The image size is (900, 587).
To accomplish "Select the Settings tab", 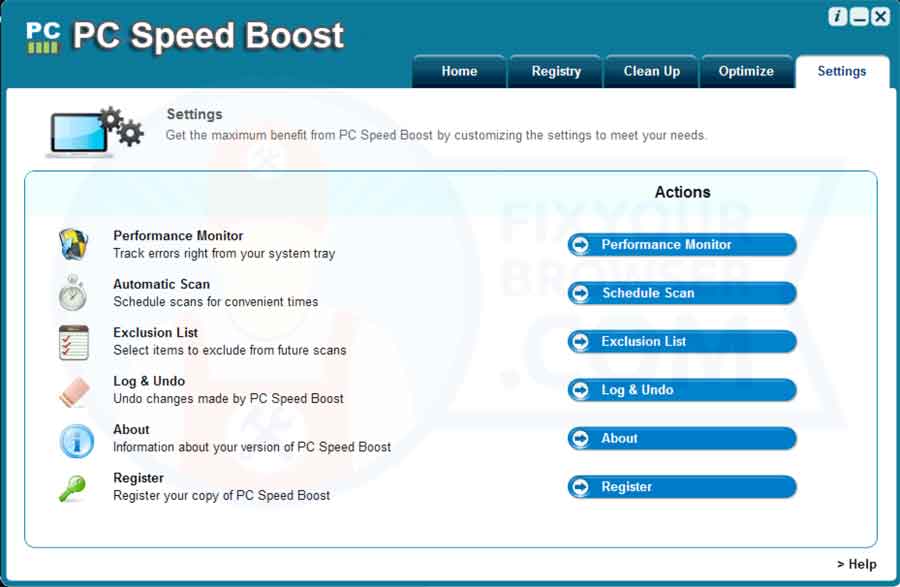I will click(842, 72).
